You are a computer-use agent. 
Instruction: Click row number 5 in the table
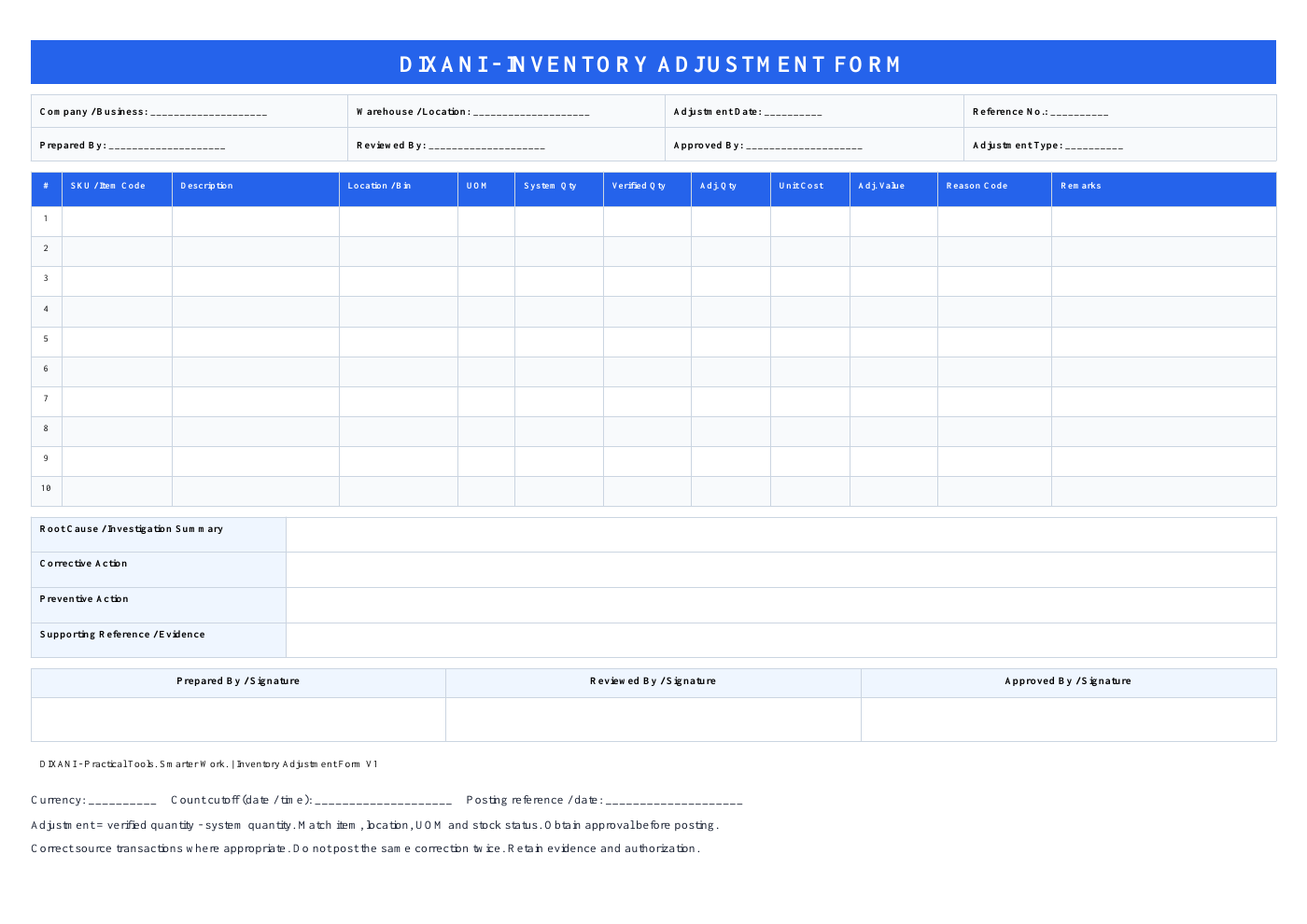[x=46, y=339]
